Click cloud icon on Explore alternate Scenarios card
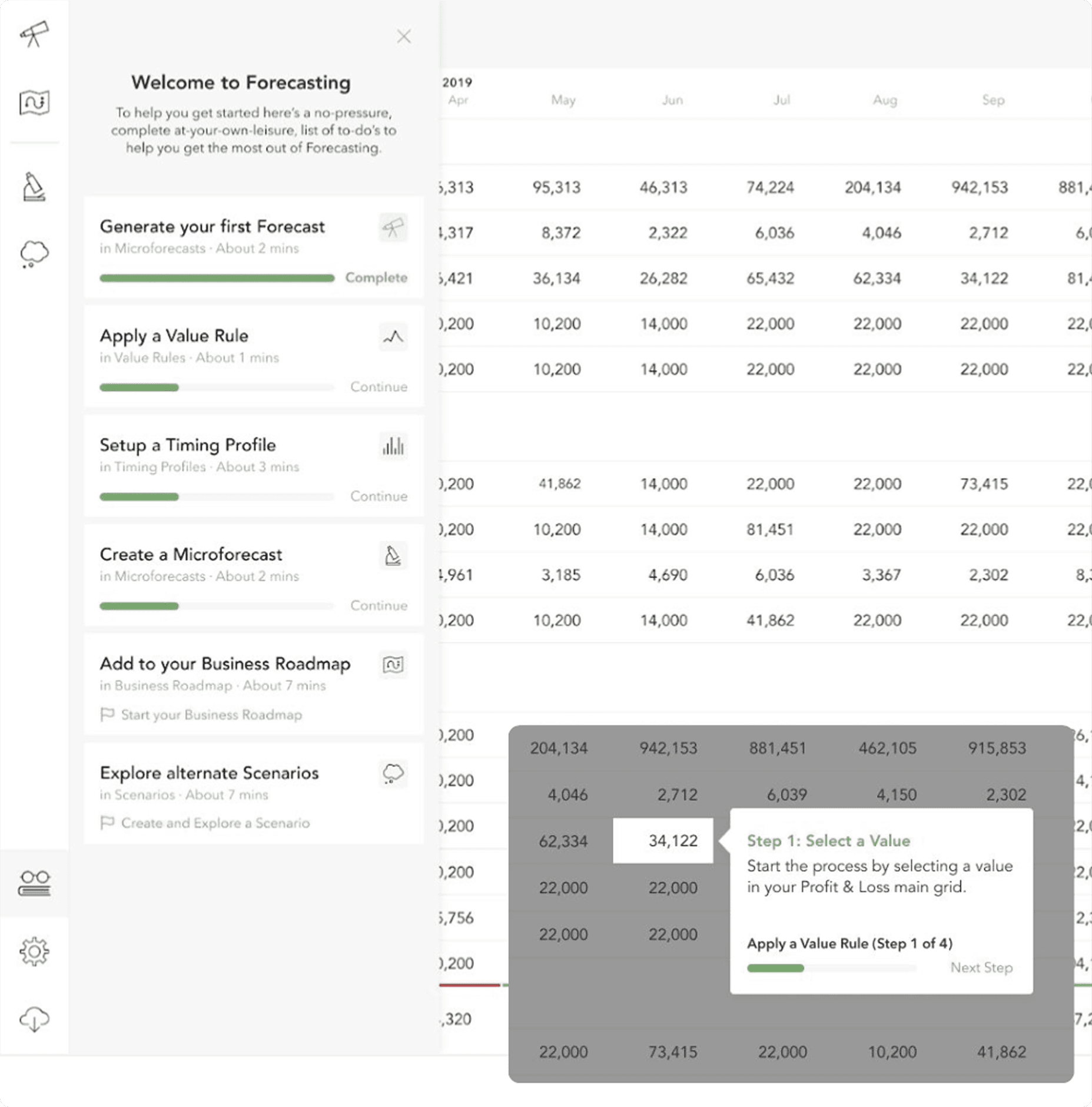The height and width of the screenshot is (1107, 1092). pos(393,774)
